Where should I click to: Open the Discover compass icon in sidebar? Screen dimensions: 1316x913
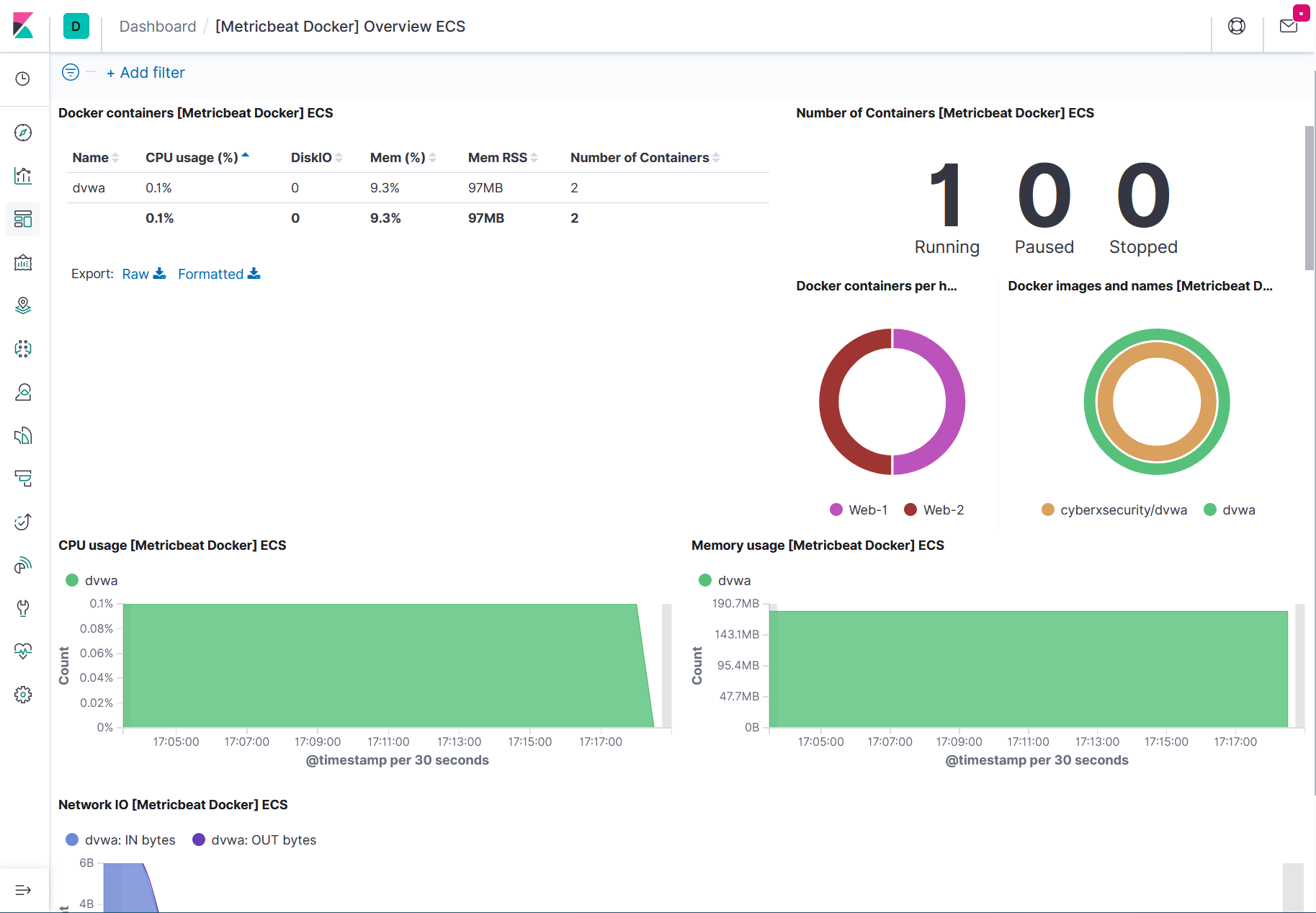tap(23, 133)
